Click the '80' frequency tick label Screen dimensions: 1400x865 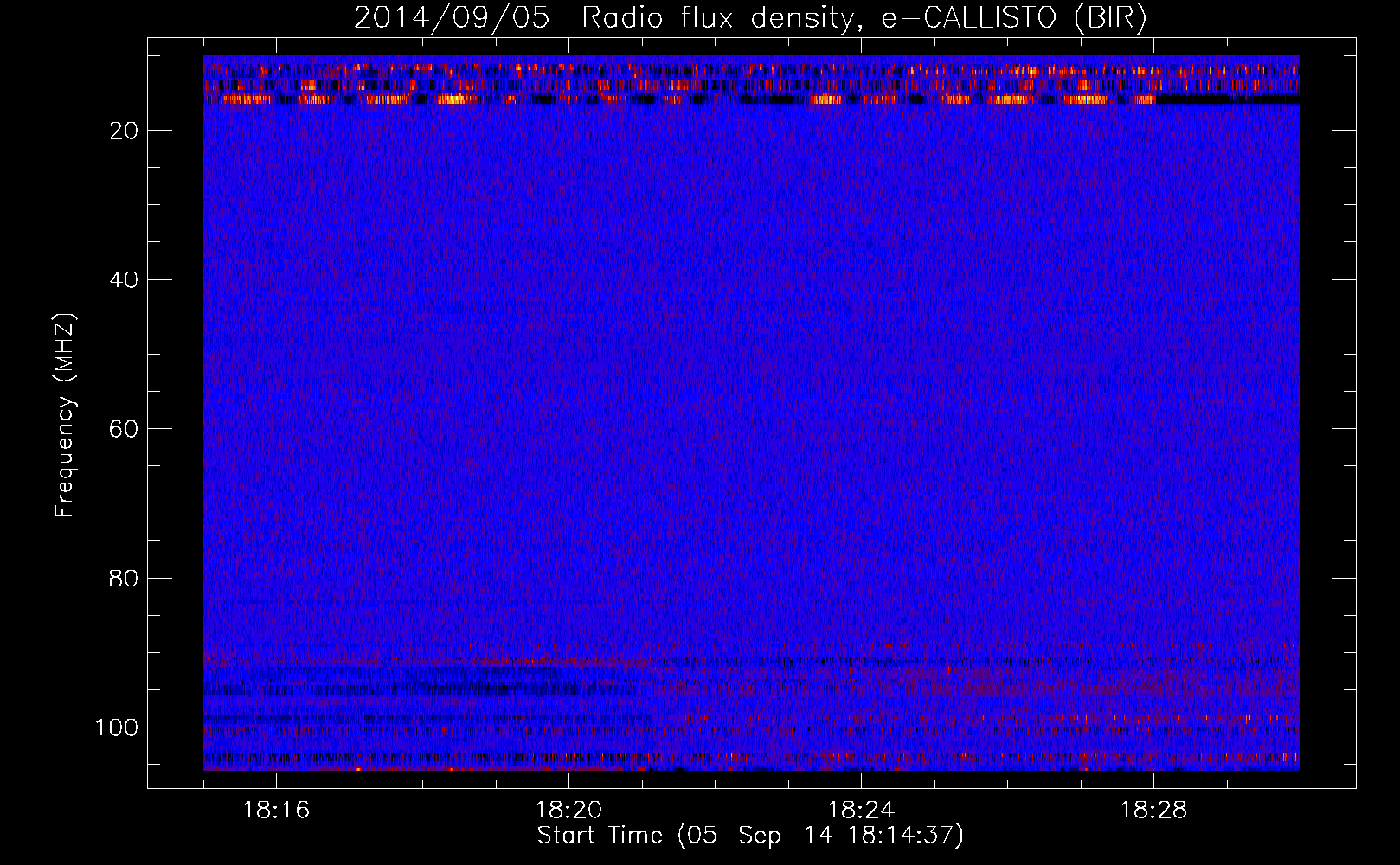pos(124,579)
